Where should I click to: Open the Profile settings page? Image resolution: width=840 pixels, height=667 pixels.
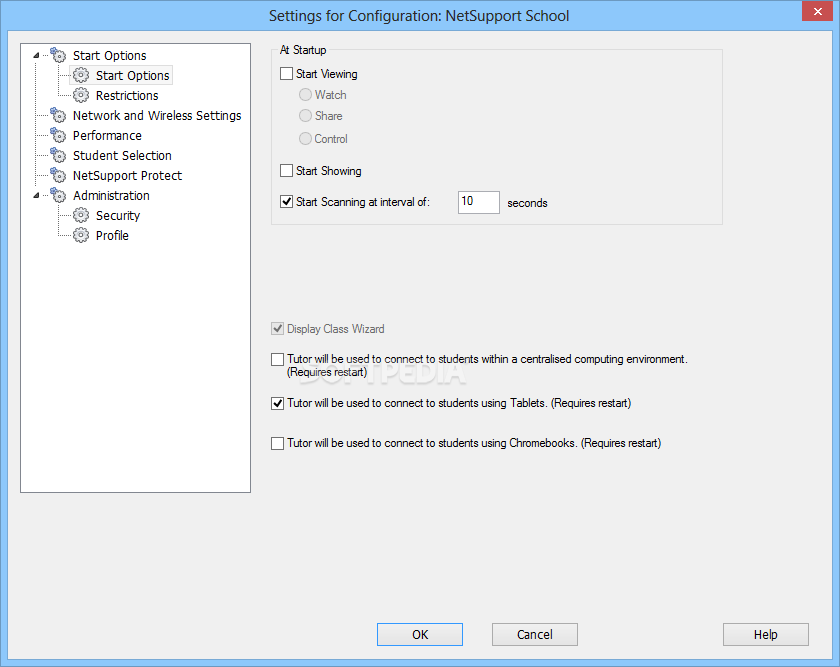pyautogui.click(x=112, y=235)
